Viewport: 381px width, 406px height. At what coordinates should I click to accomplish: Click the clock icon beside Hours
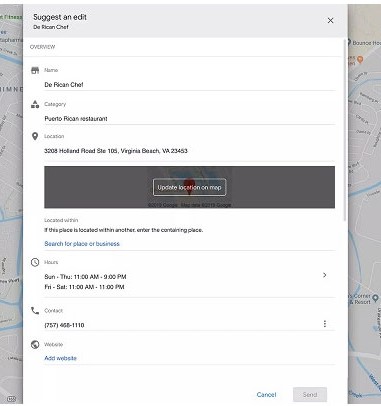[35, 262]
